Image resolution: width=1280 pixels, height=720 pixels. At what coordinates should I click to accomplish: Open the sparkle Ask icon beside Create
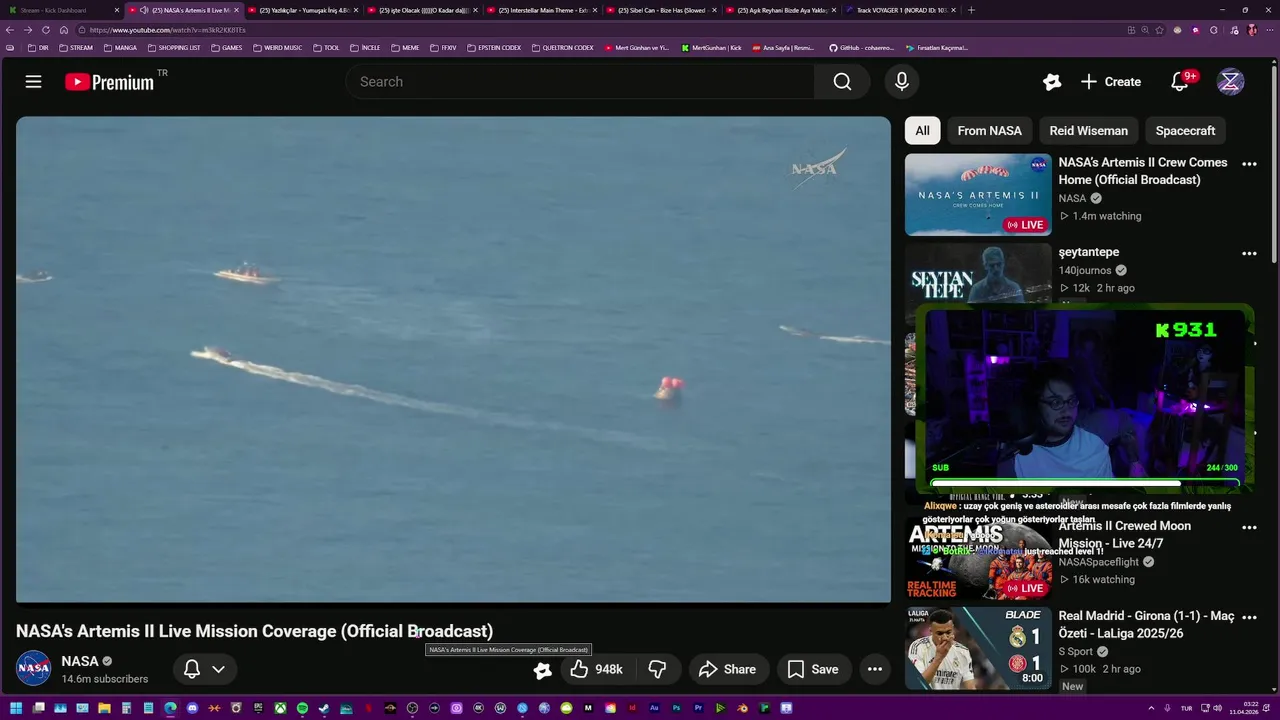pos(1051,82)
